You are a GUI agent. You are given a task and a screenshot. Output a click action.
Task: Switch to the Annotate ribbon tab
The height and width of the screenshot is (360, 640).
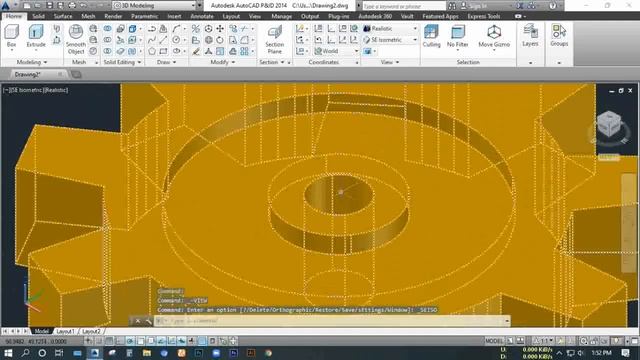coord(202,16)
